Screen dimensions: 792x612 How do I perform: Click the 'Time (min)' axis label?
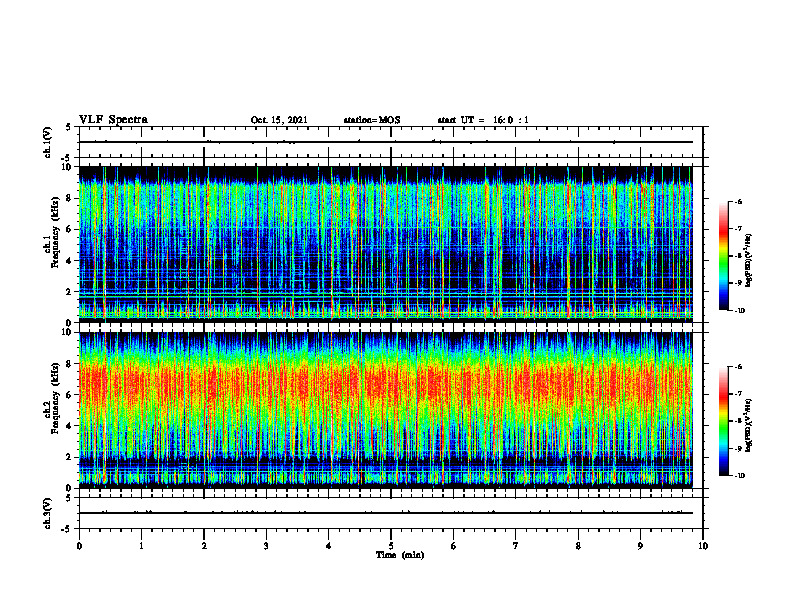click(x=400, y=555)
